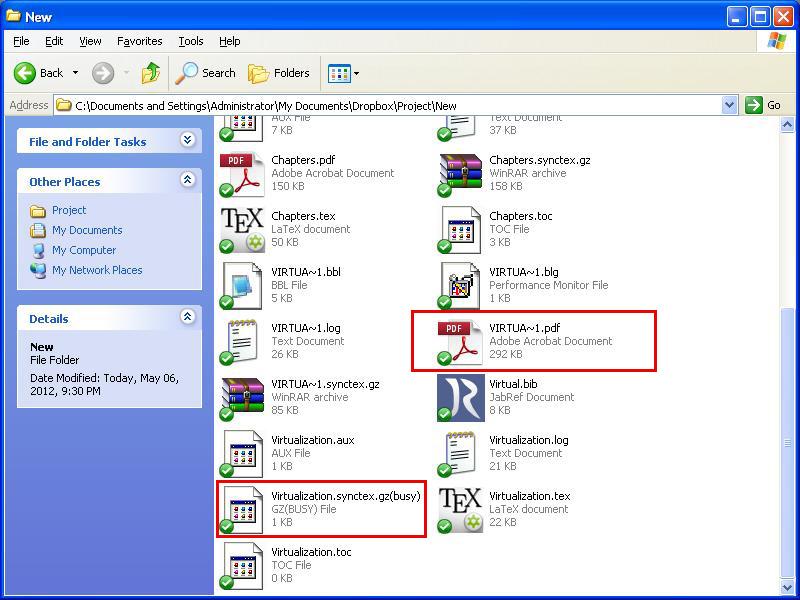Viewport: 800px width, 600px height.
Task: Click the Back arrow icon
Action: point(24,73)
